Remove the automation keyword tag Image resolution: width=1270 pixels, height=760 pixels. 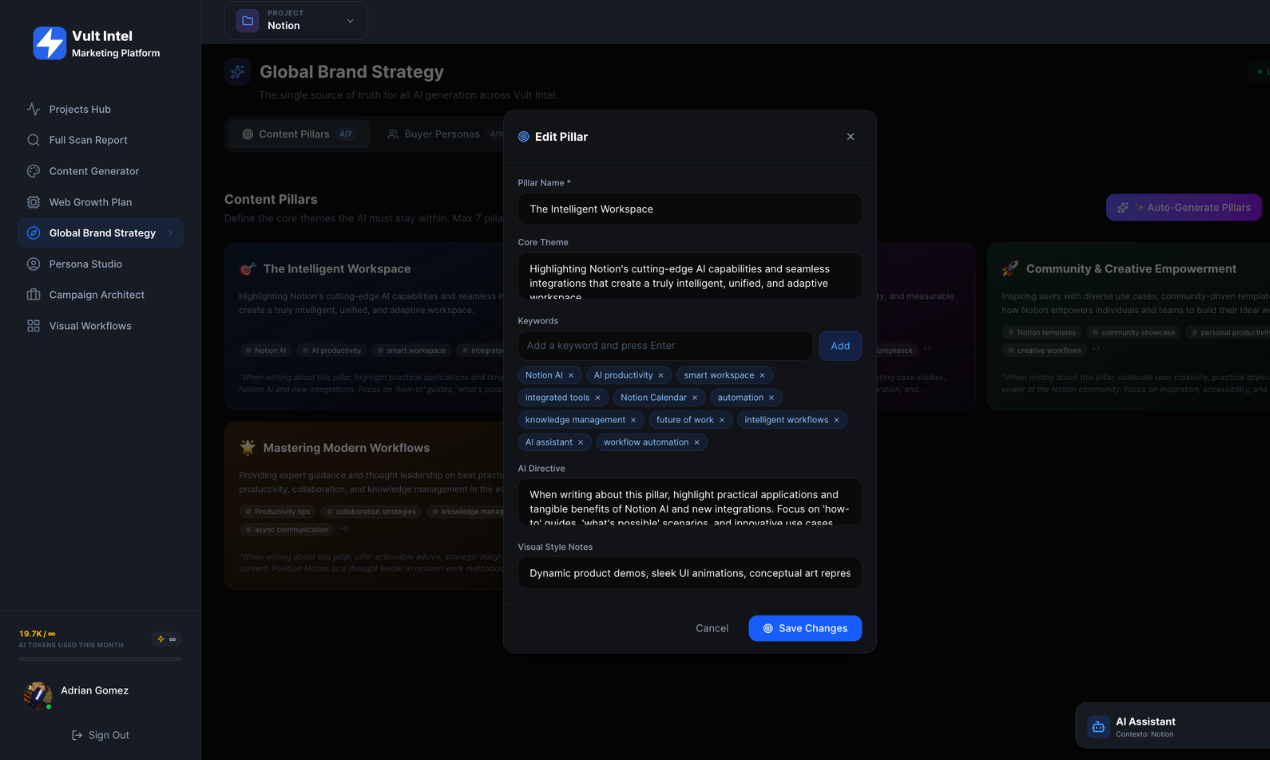tap(769, 397)
